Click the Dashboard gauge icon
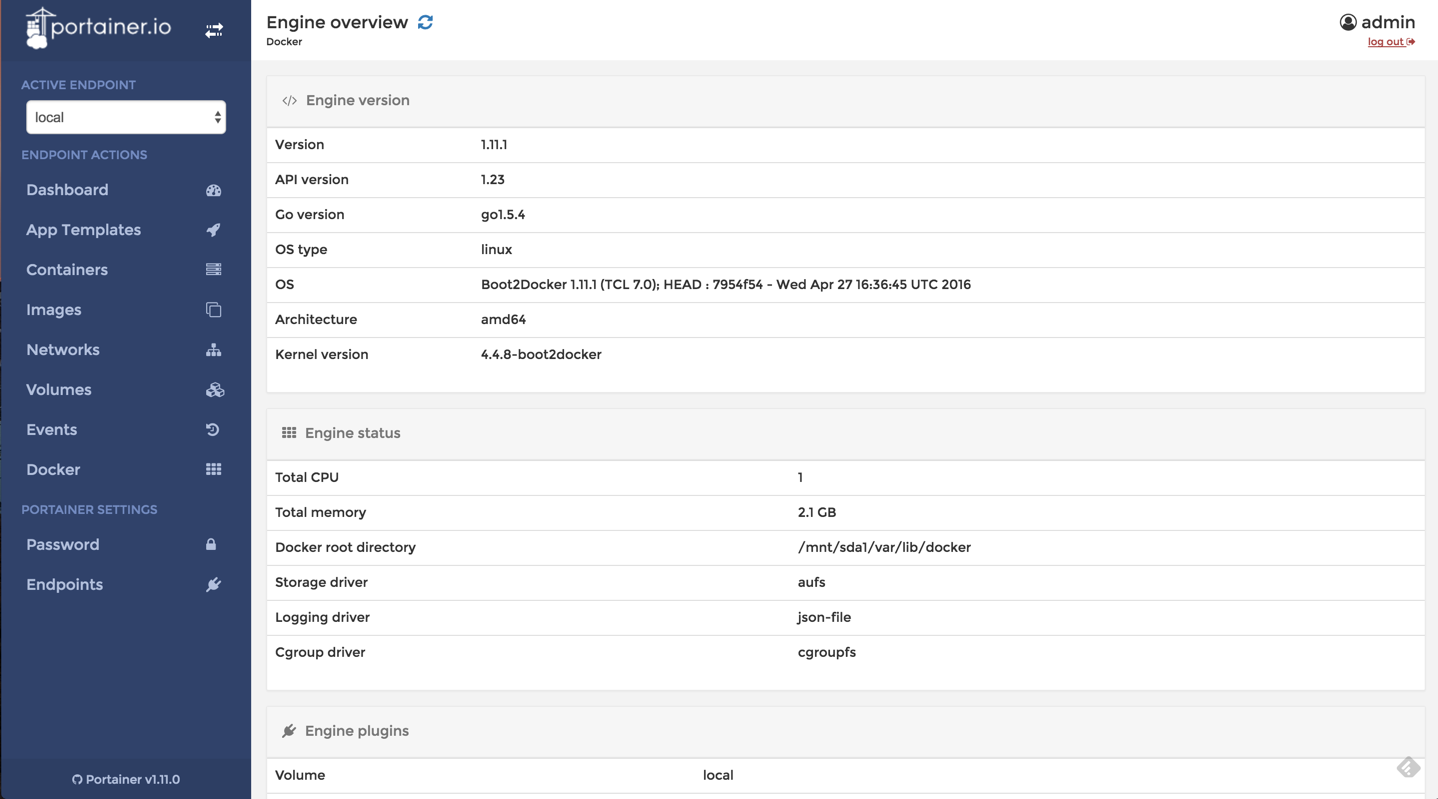The width and height of the screenshot is (1438, 799). coord(214,190)
